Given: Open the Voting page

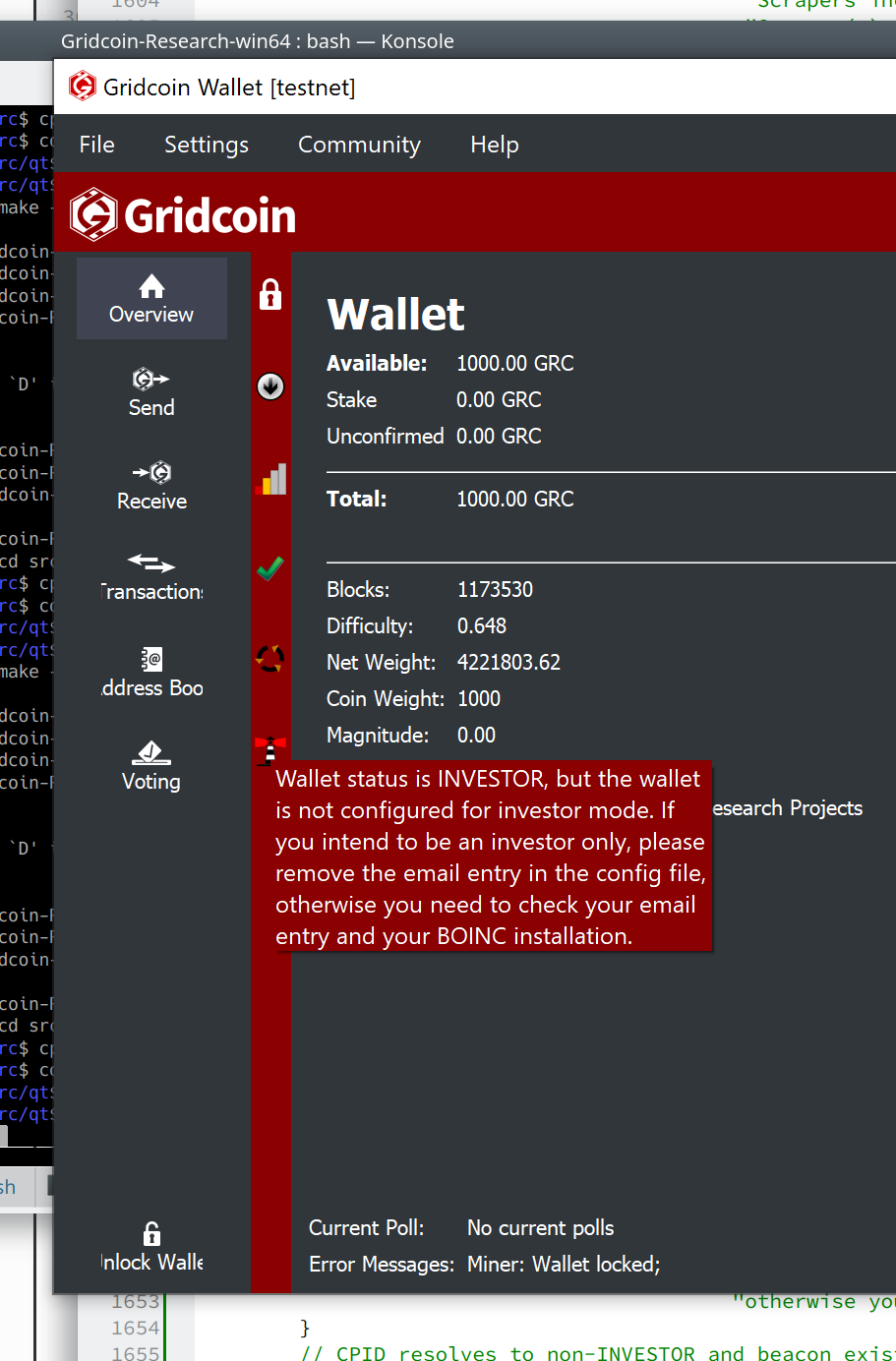Looking at the screenshot, I should pyautogui.click(x=151, y=766).
